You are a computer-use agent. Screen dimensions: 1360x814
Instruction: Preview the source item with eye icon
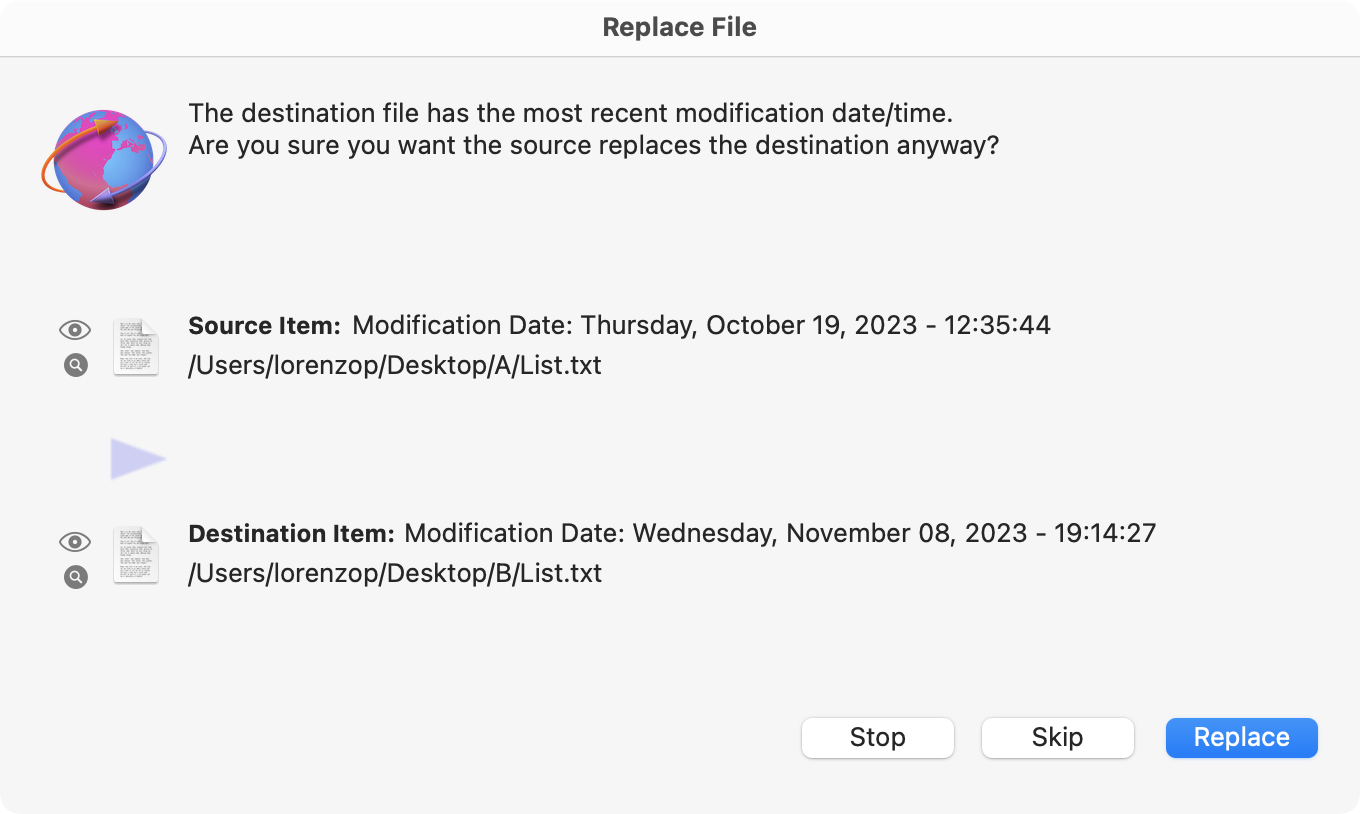[75, 330]
